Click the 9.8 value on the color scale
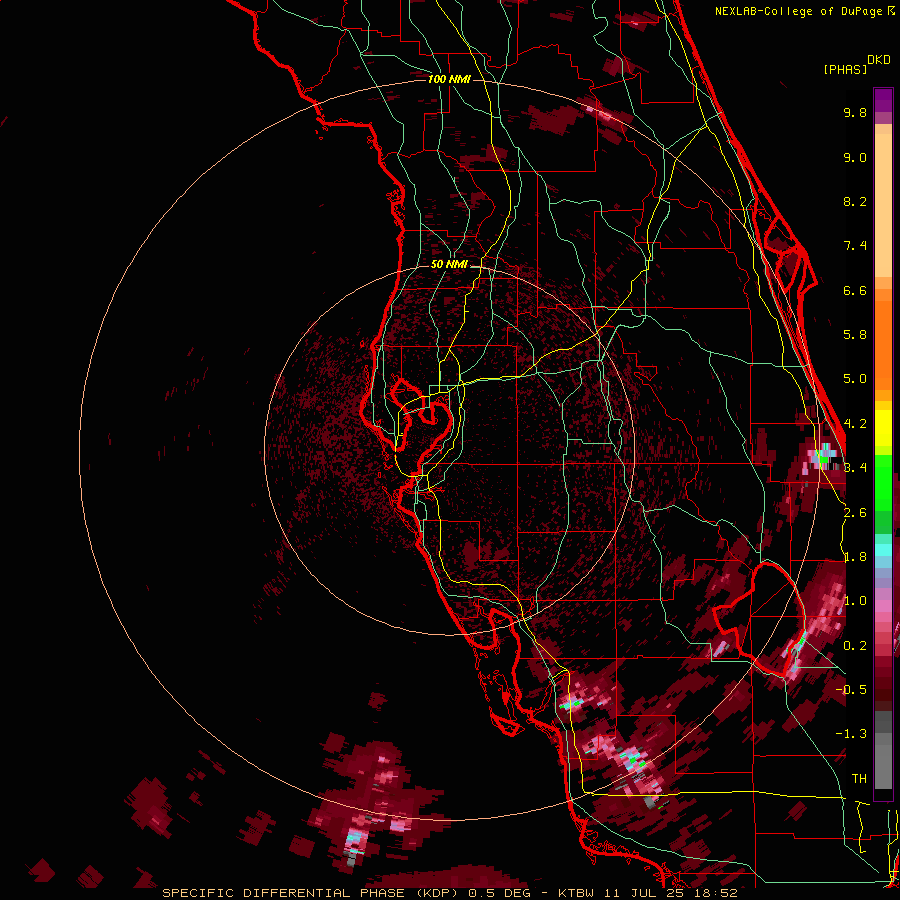The height and width of the screenshot is (900, 900). (x=855, y=112)
